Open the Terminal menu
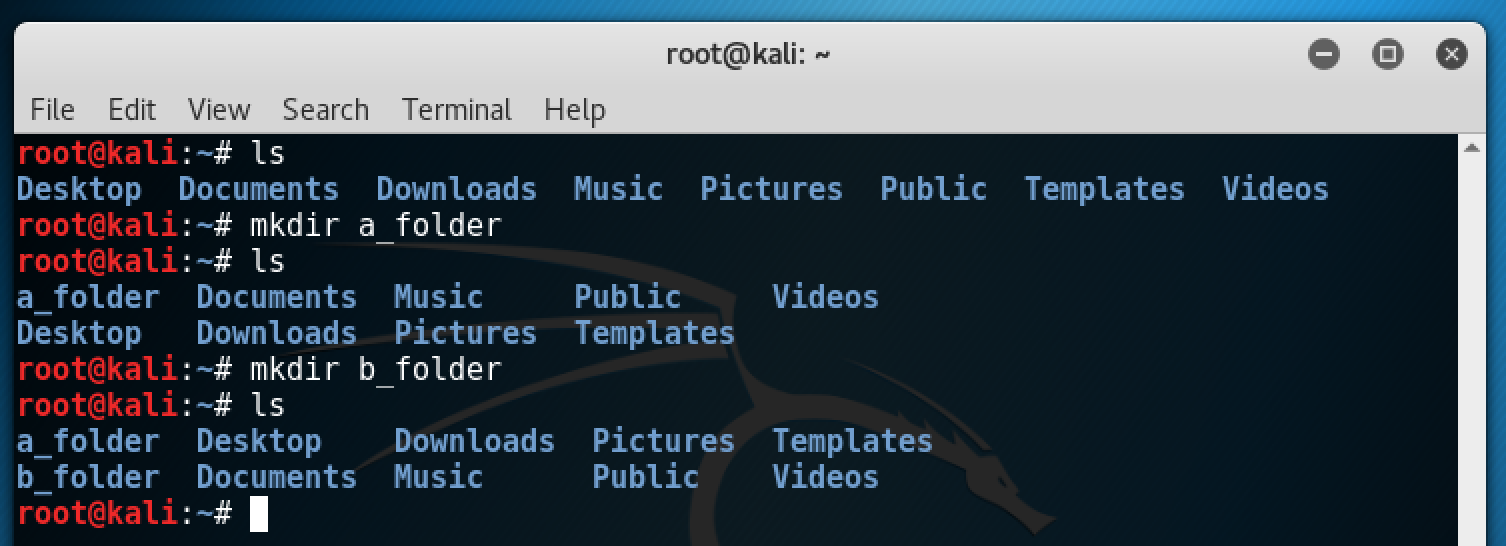The height and width of the screenshot is (546, 1506). (x=457, y=109)
